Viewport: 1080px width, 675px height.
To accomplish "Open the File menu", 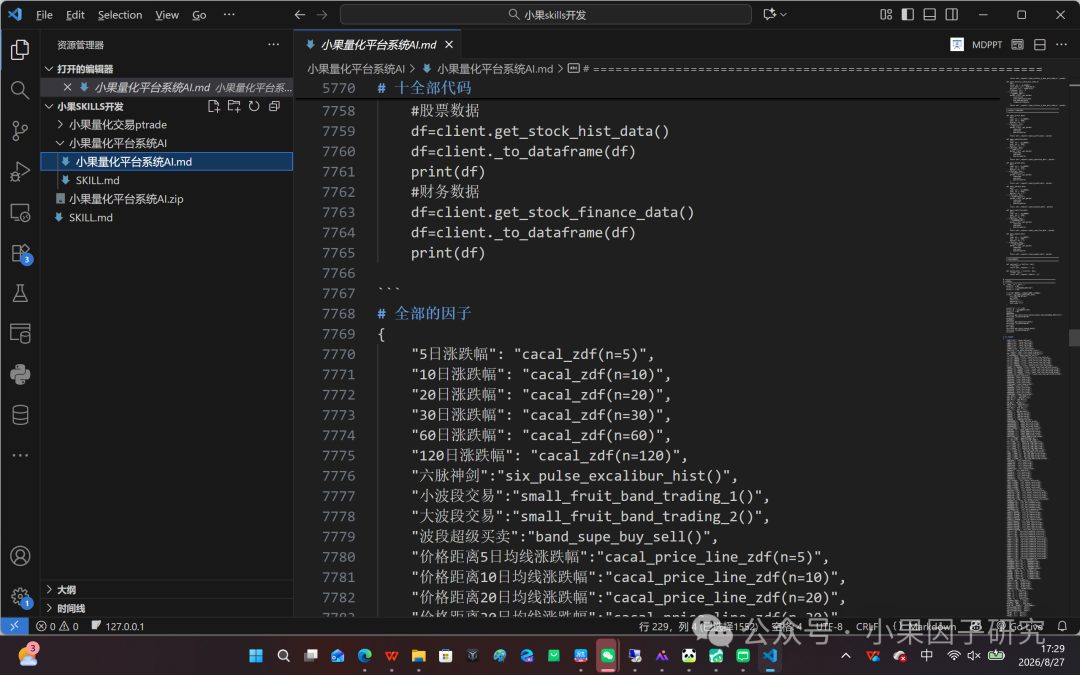I will (44, 14).
